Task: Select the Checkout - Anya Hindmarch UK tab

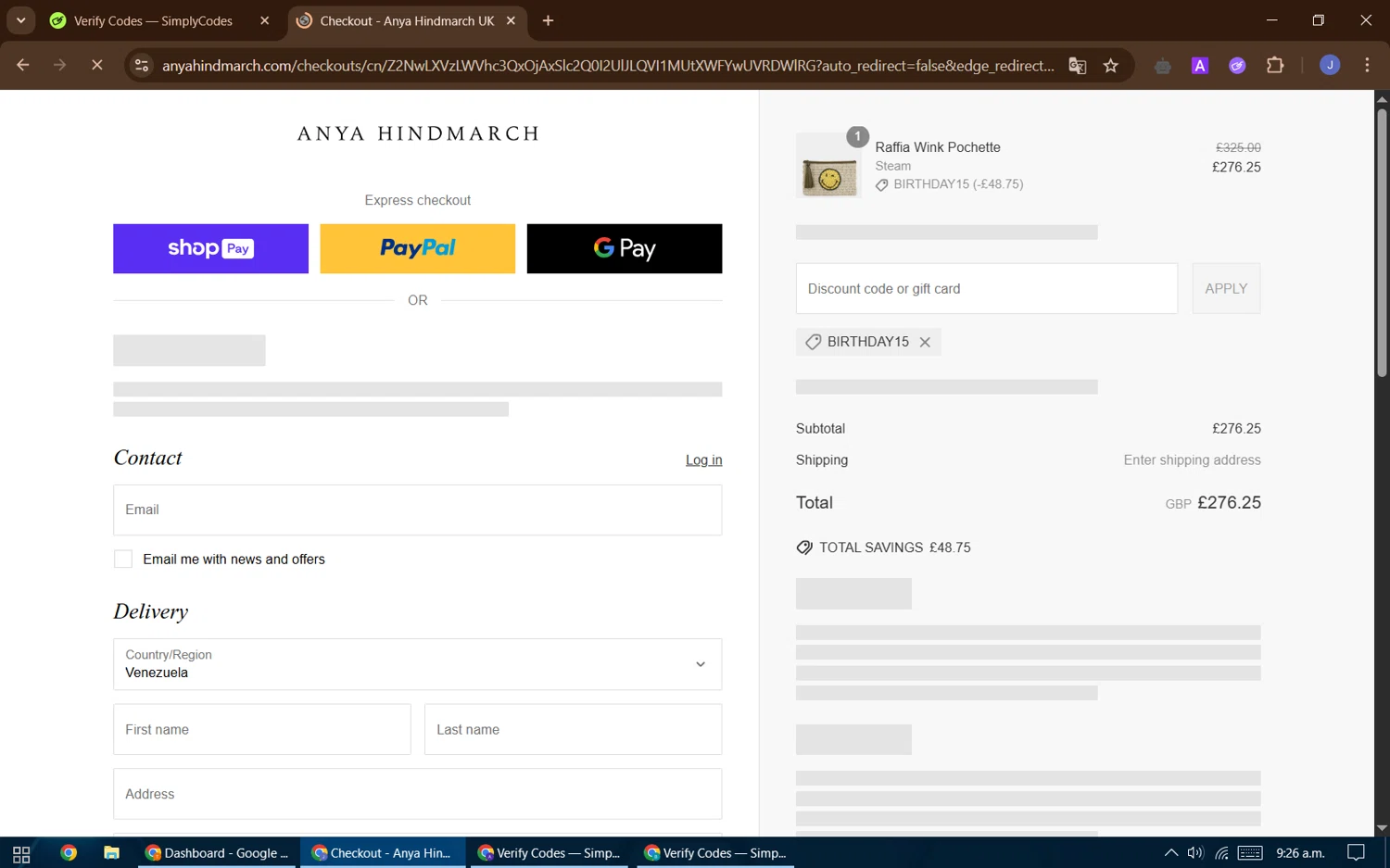Action: [x=406, y=20]
